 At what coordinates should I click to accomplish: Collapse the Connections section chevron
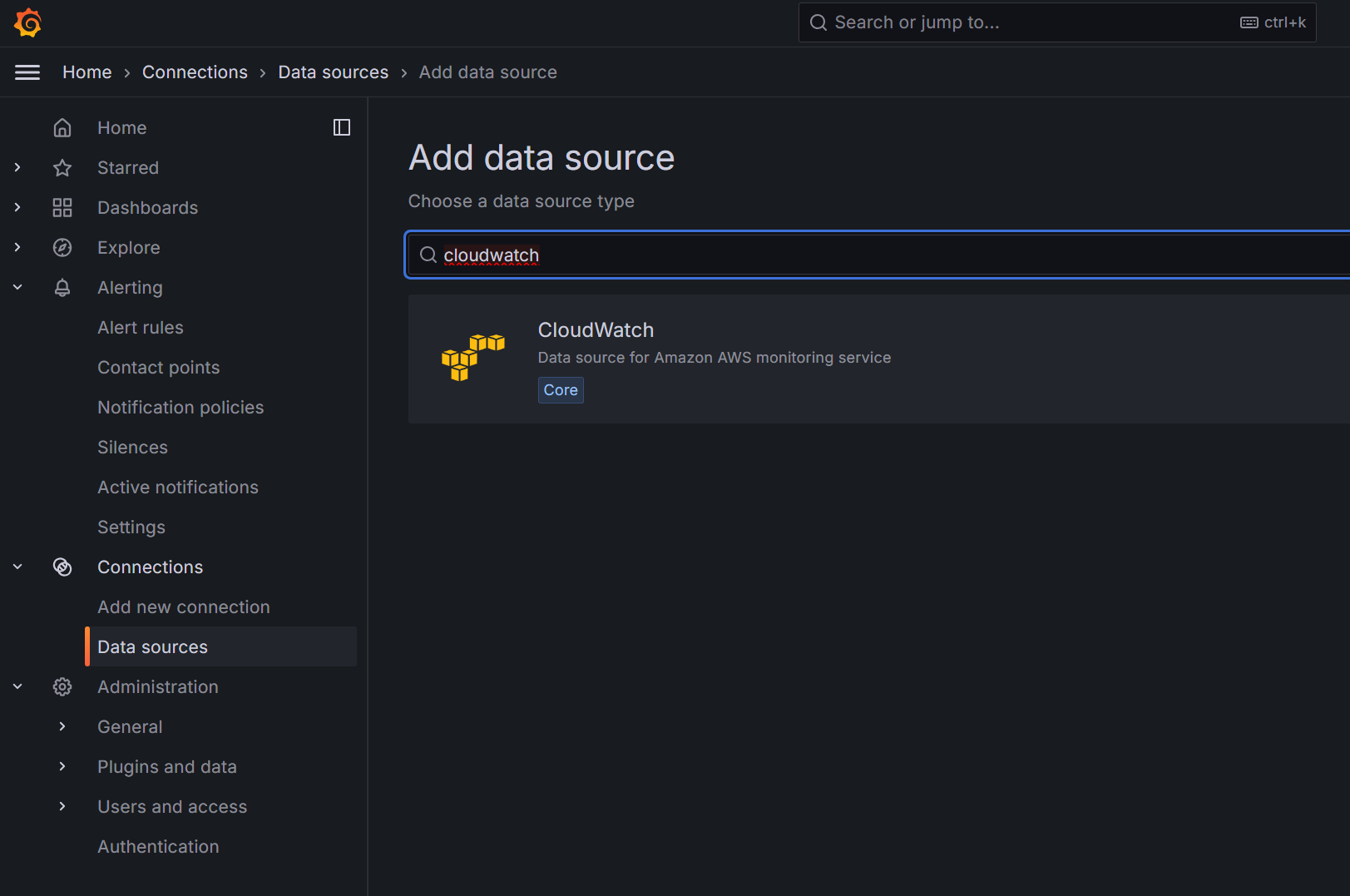point(17,567)
